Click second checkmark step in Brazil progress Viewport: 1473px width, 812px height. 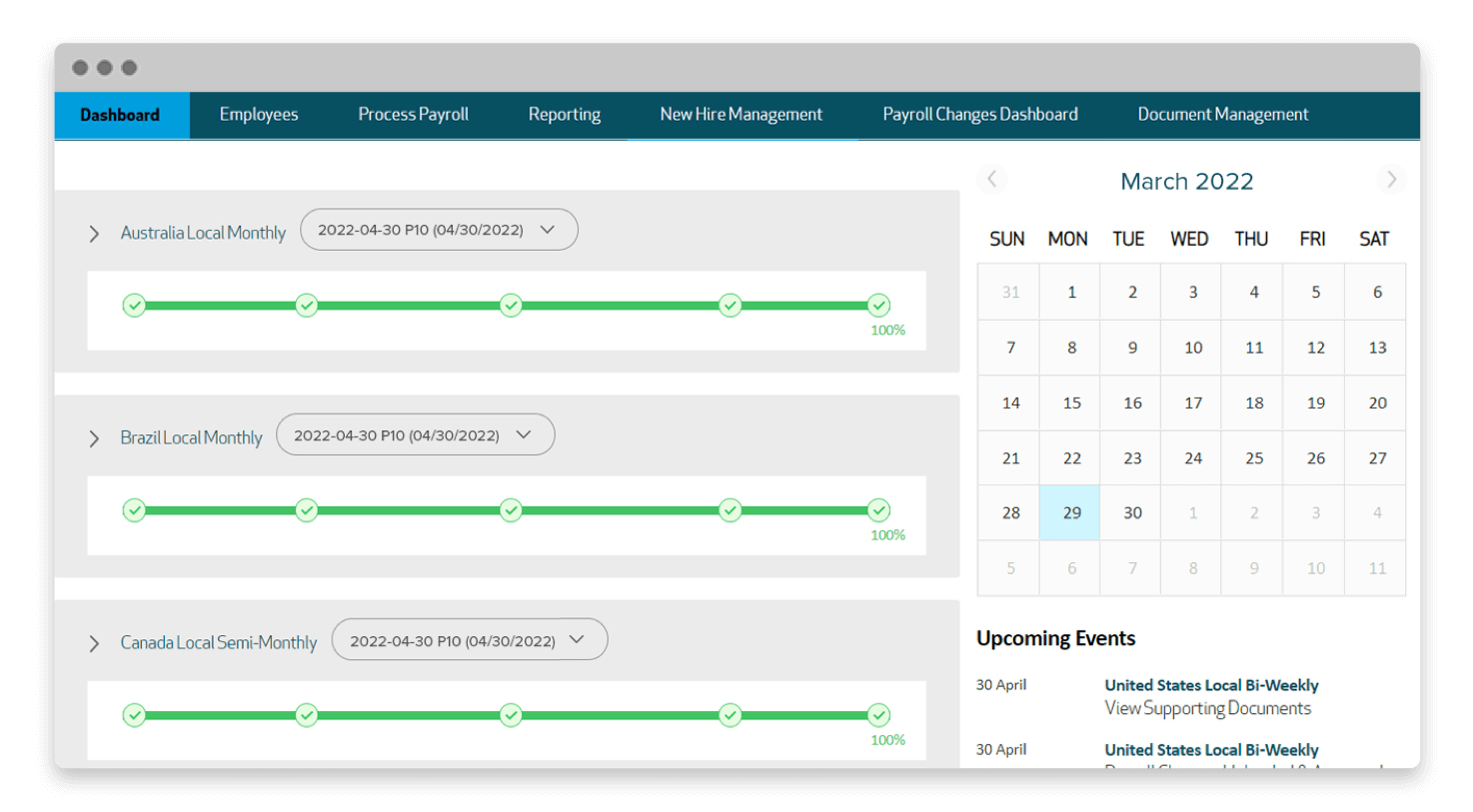307,510
